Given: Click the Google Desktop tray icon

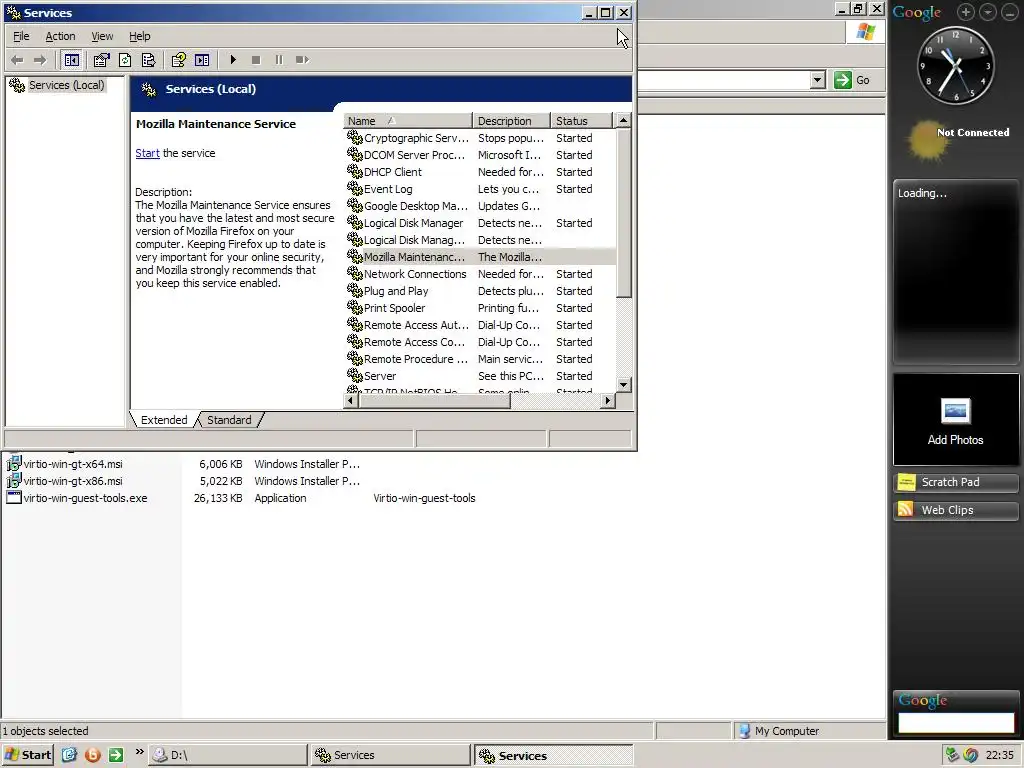Looking at the screenshot, I should (x=970, y=755).
